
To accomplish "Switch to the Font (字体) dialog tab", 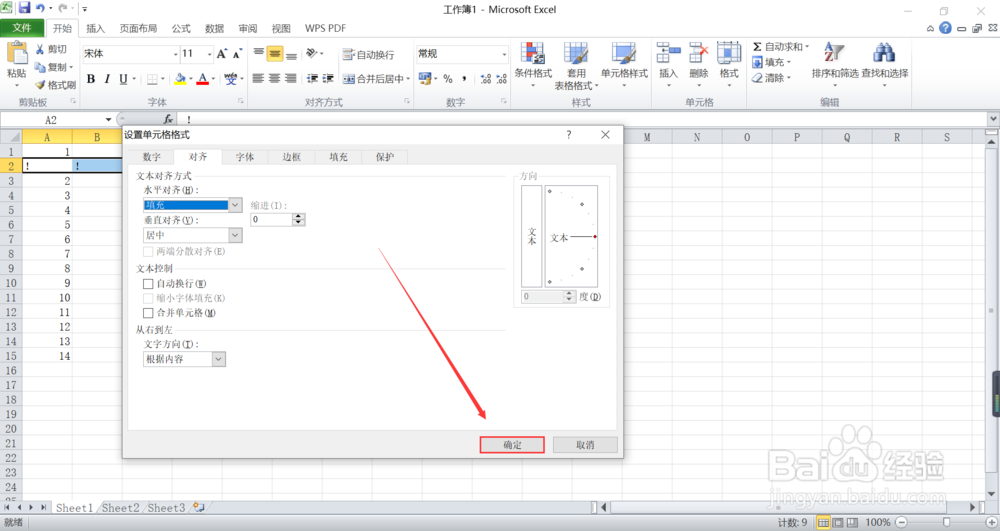I will tap(245, 157).
